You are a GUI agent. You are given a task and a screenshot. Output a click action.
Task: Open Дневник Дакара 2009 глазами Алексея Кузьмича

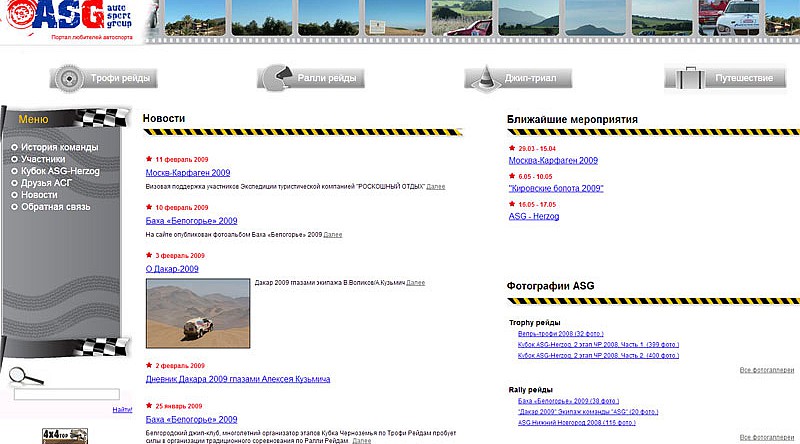pyautogui.click(x=238, y=380)
